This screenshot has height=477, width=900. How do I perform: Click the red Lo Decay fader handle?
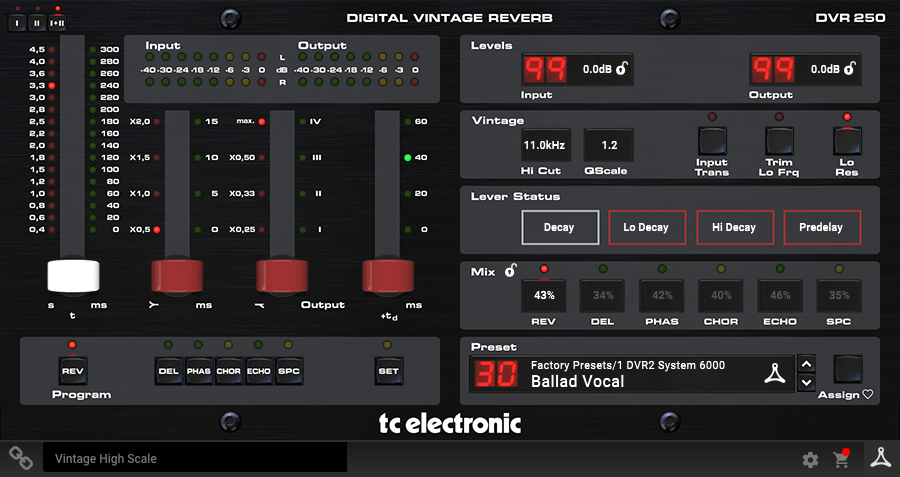coord(177,276)
